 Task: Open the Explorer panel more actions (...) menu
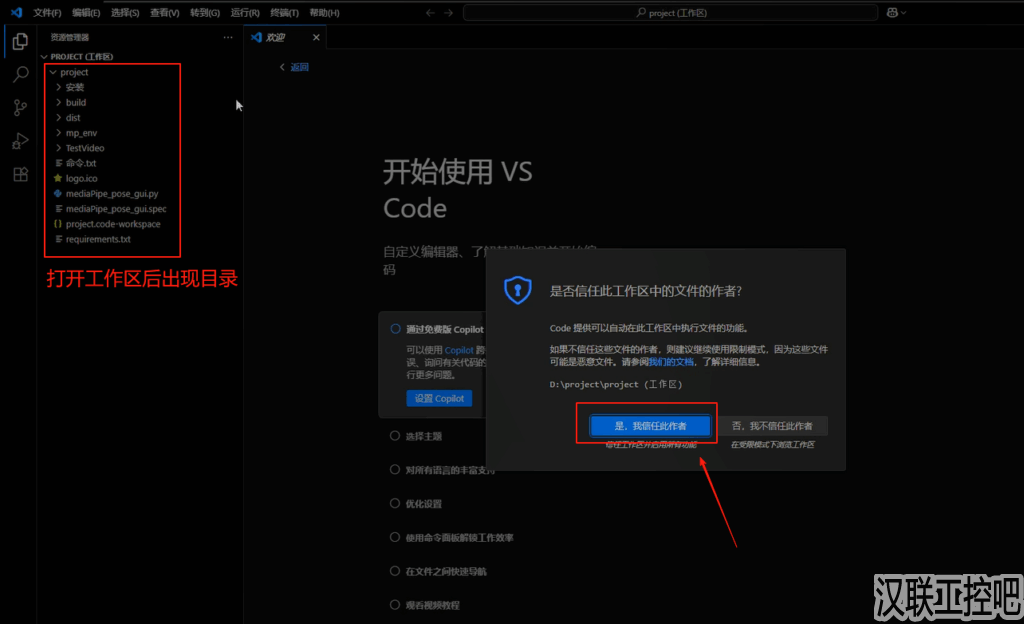(228, 37)
